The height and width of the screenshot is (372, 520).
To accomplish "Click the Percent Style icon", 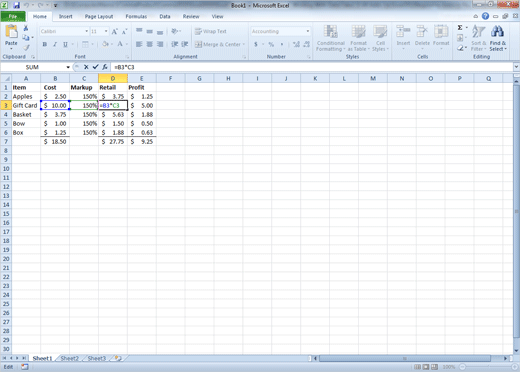I will click(271, 44).
